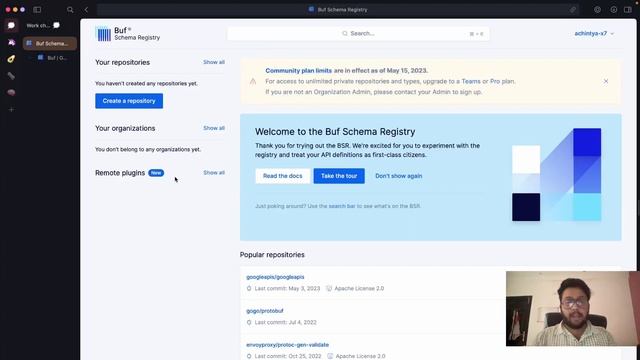Copy page link icon in the address bar
The image size is (640, 360).
pos(573,9)
